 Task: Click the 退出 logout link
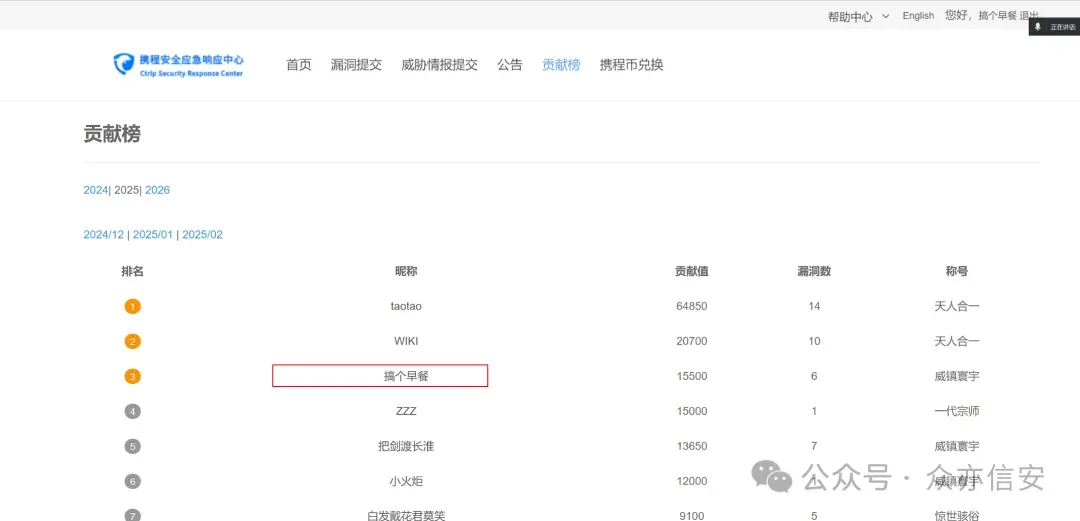(x=1029, y=16)
